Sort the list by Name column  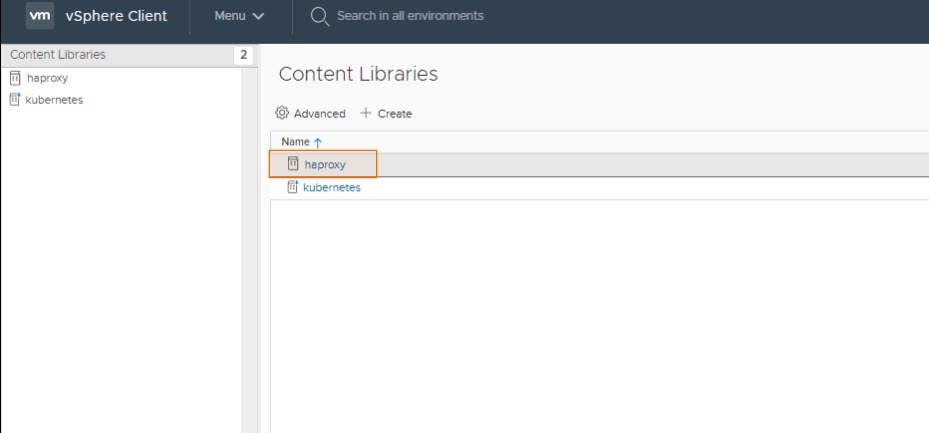(x=295, y=142)
